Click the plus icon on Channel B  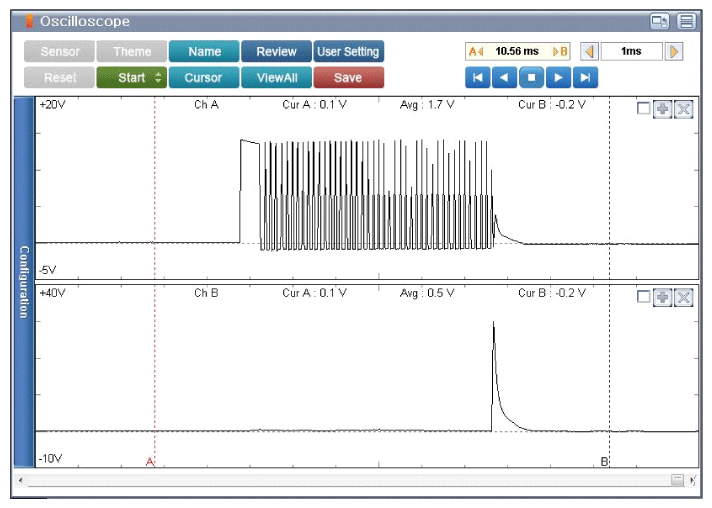pos(663,297)
